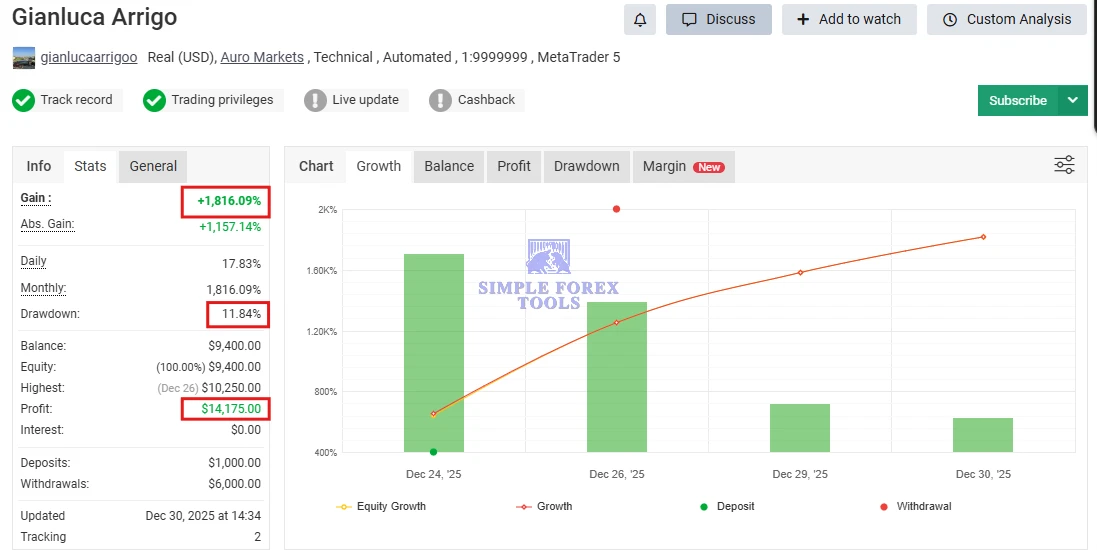Image resolution: width=1097 pixels, height=550 pixels.
Task: Click the Live update warning icon
Action: coord(315,100)
